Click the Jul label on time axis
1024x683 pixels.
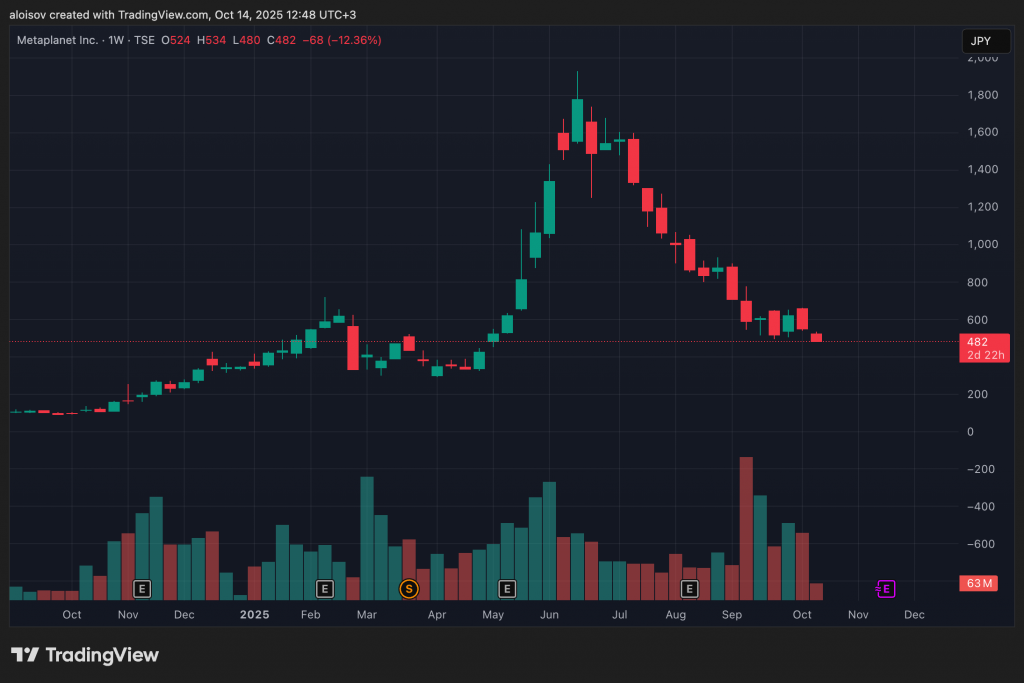point(620,614)
